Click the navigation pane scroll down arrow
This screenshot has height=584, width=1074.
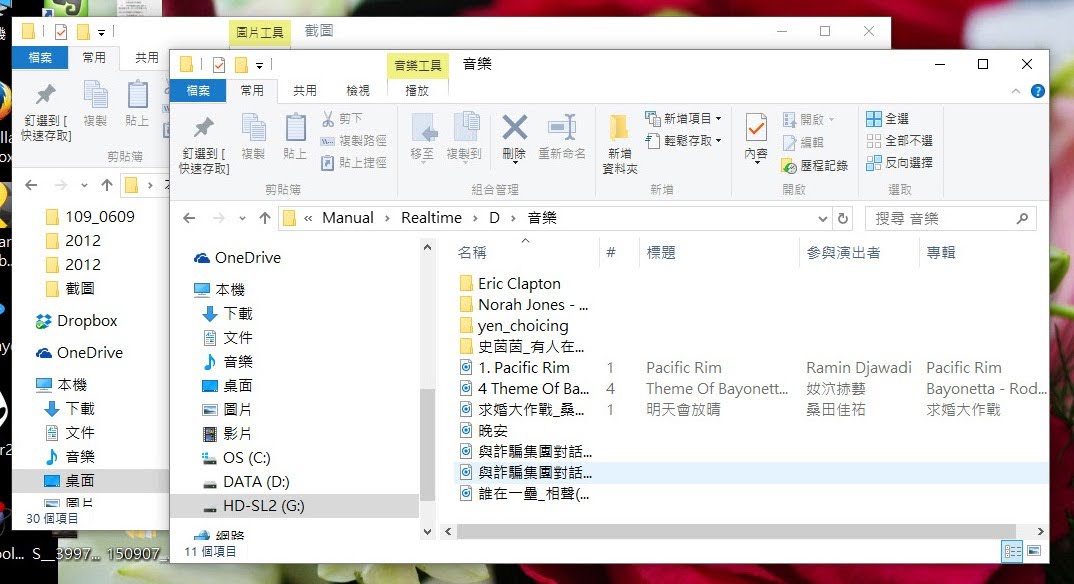427,531
